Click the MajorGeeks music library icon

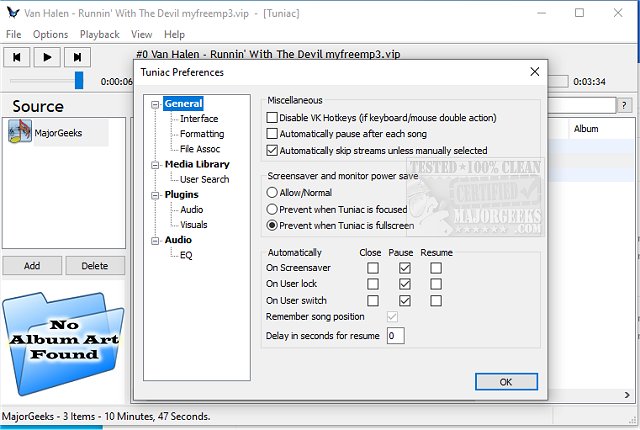click(20, 131)
